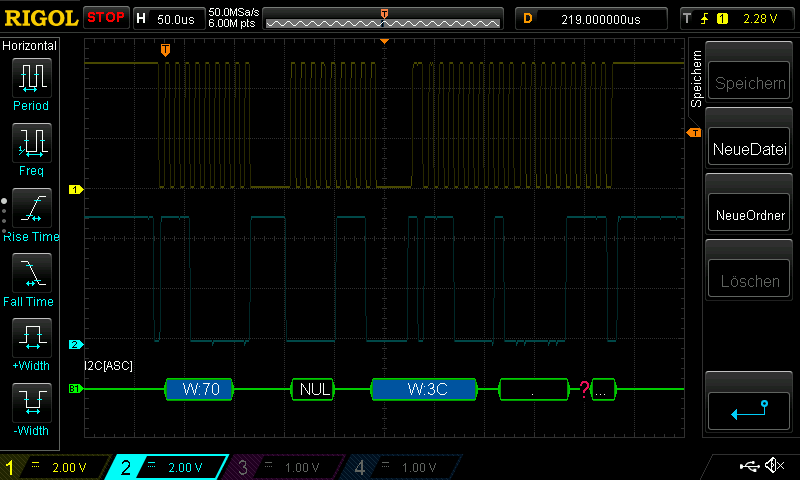Select disabled channel 3 status tab

[x=284, y=467]
